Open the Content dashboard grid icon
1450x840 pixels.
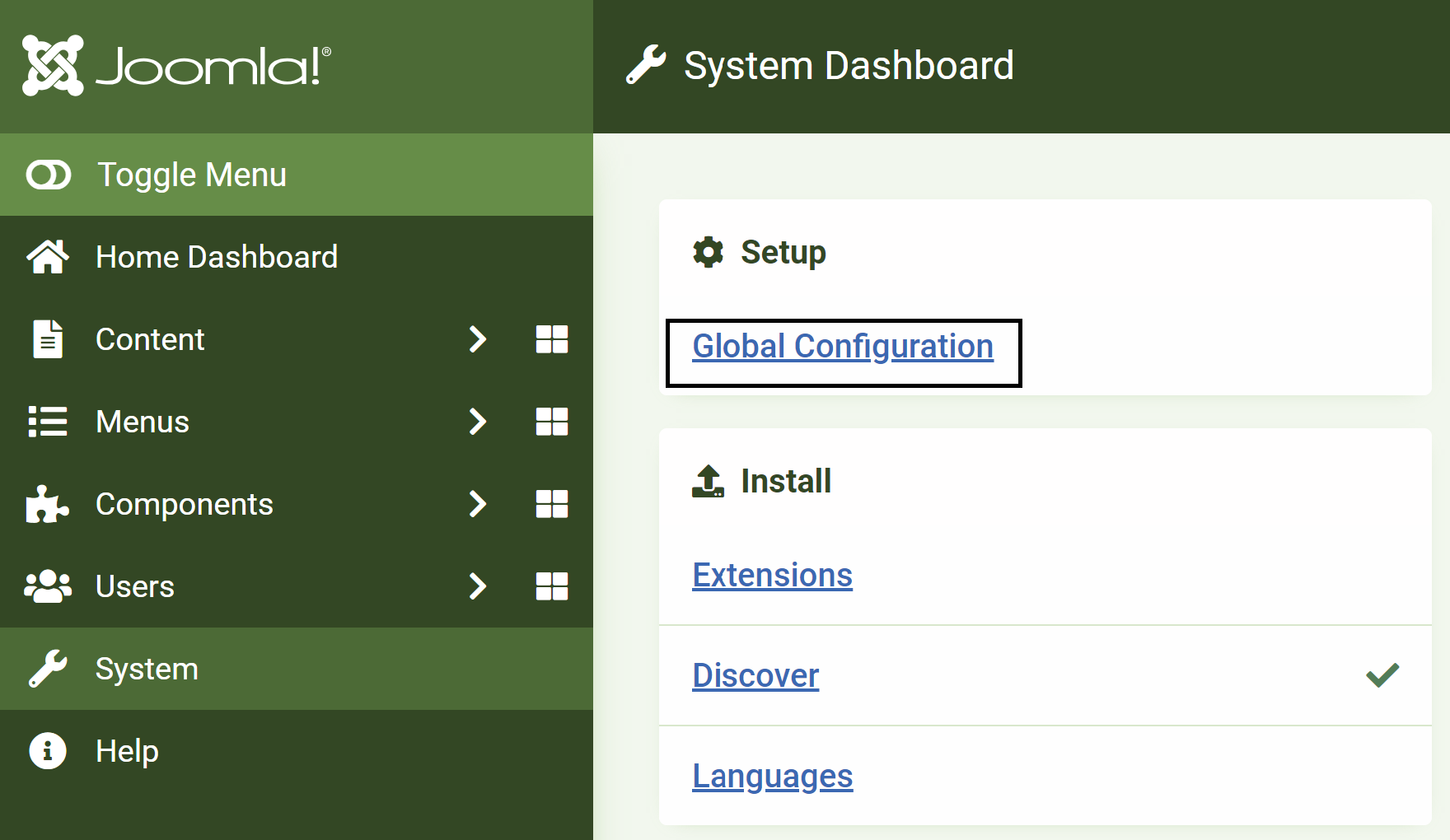pyautogui.click(x=552, y=339)
